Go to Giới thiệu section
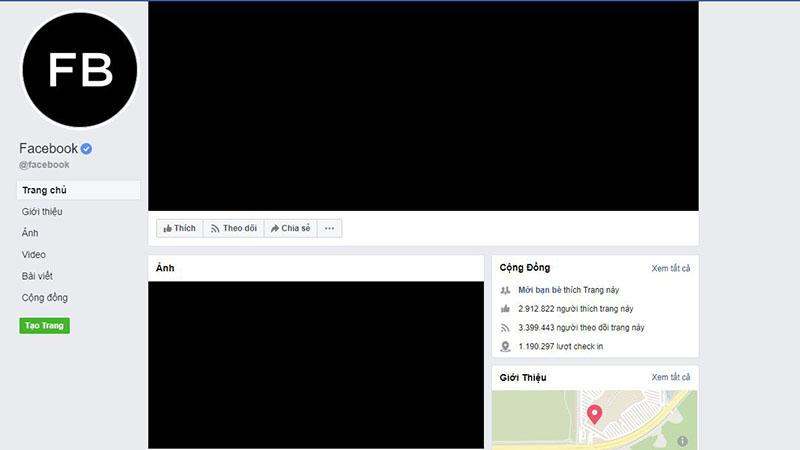The height and width of the screenshot is (450, 800). (42, 211)
